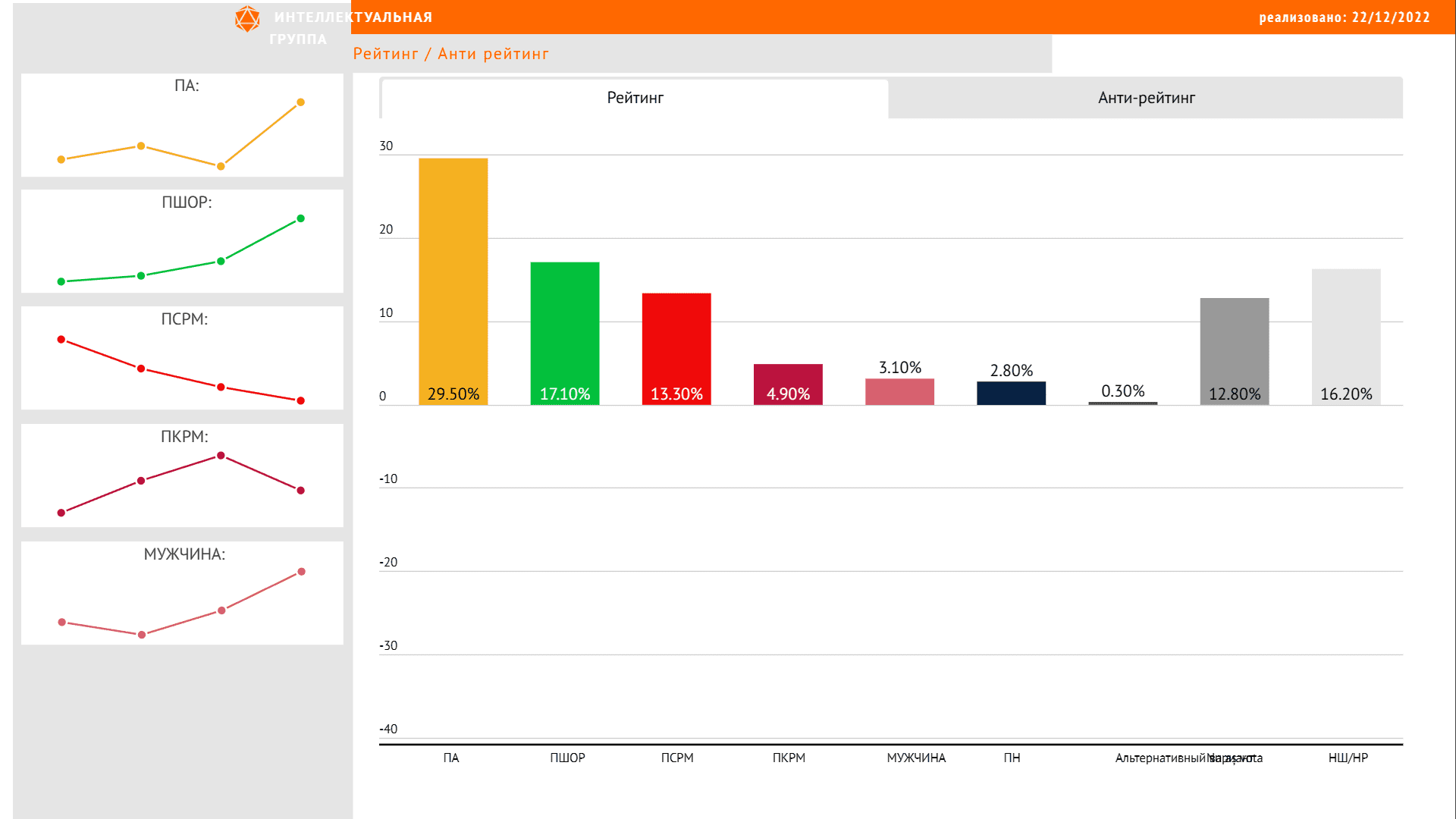
Task: Select the dark navy ПН bar
Action: click(1011, 393)
